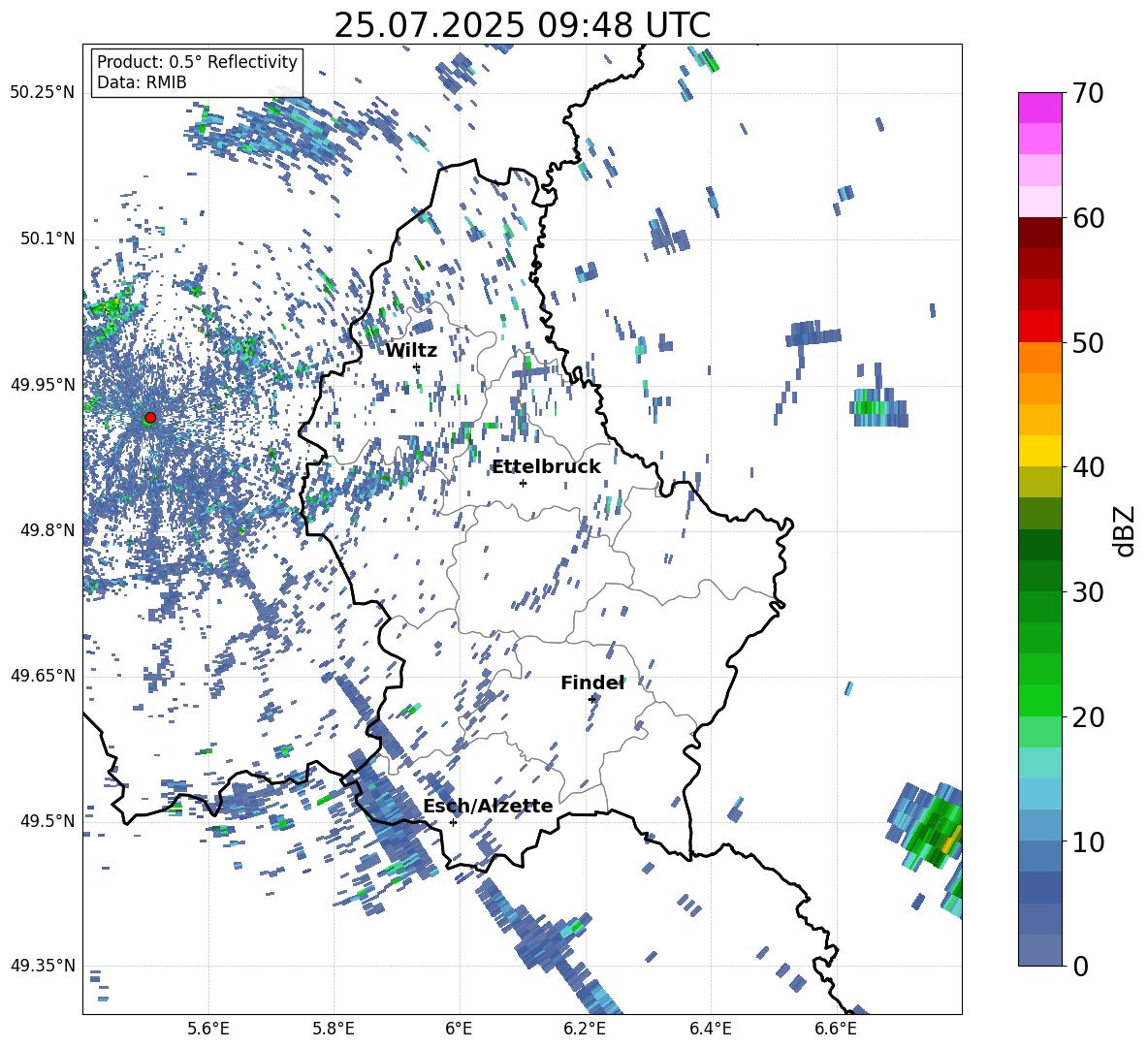Click the 49.35°N latitude label

point(43,966)
